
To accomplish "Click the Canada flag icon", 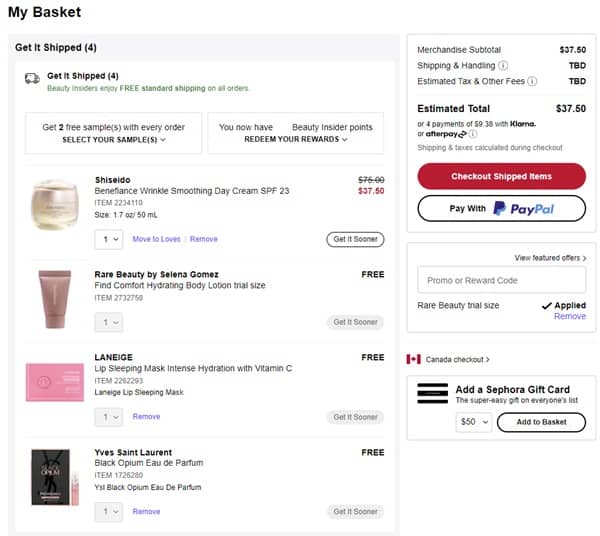I will click(413, 359).
